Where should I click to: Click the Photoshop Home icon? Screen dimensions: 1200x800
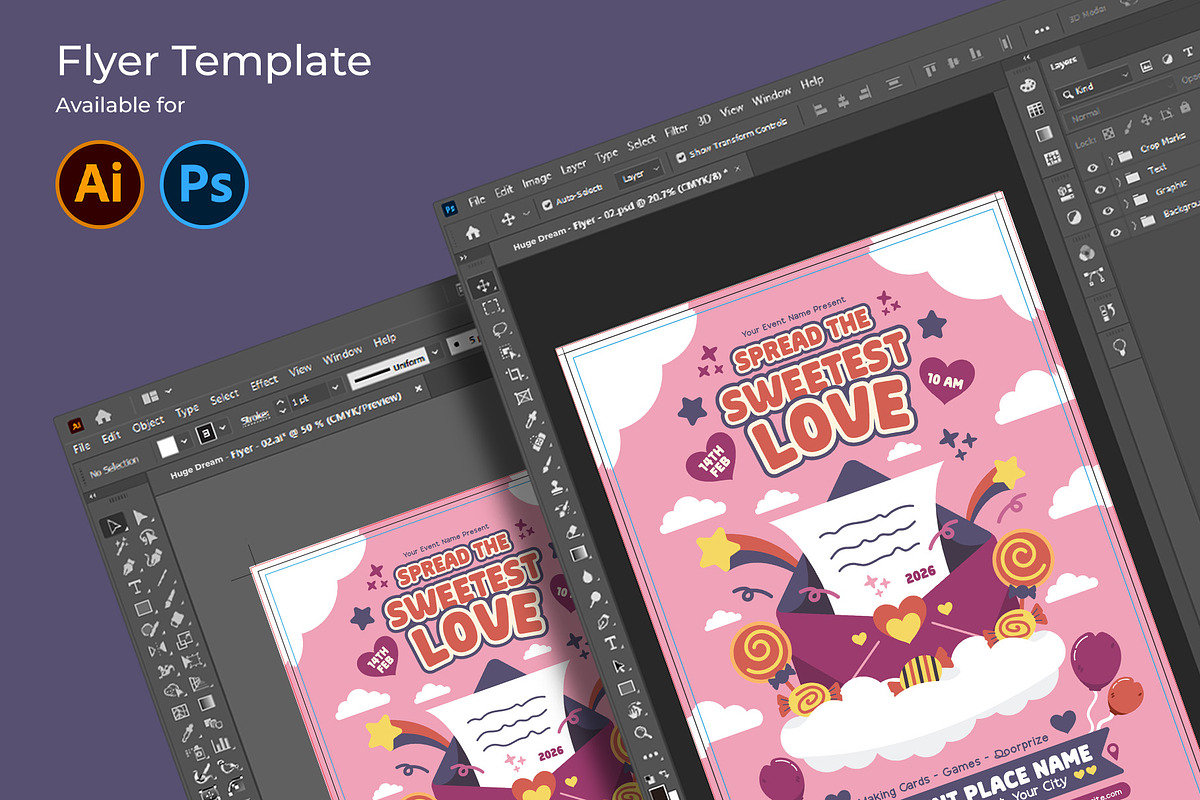tap(472, 231)
